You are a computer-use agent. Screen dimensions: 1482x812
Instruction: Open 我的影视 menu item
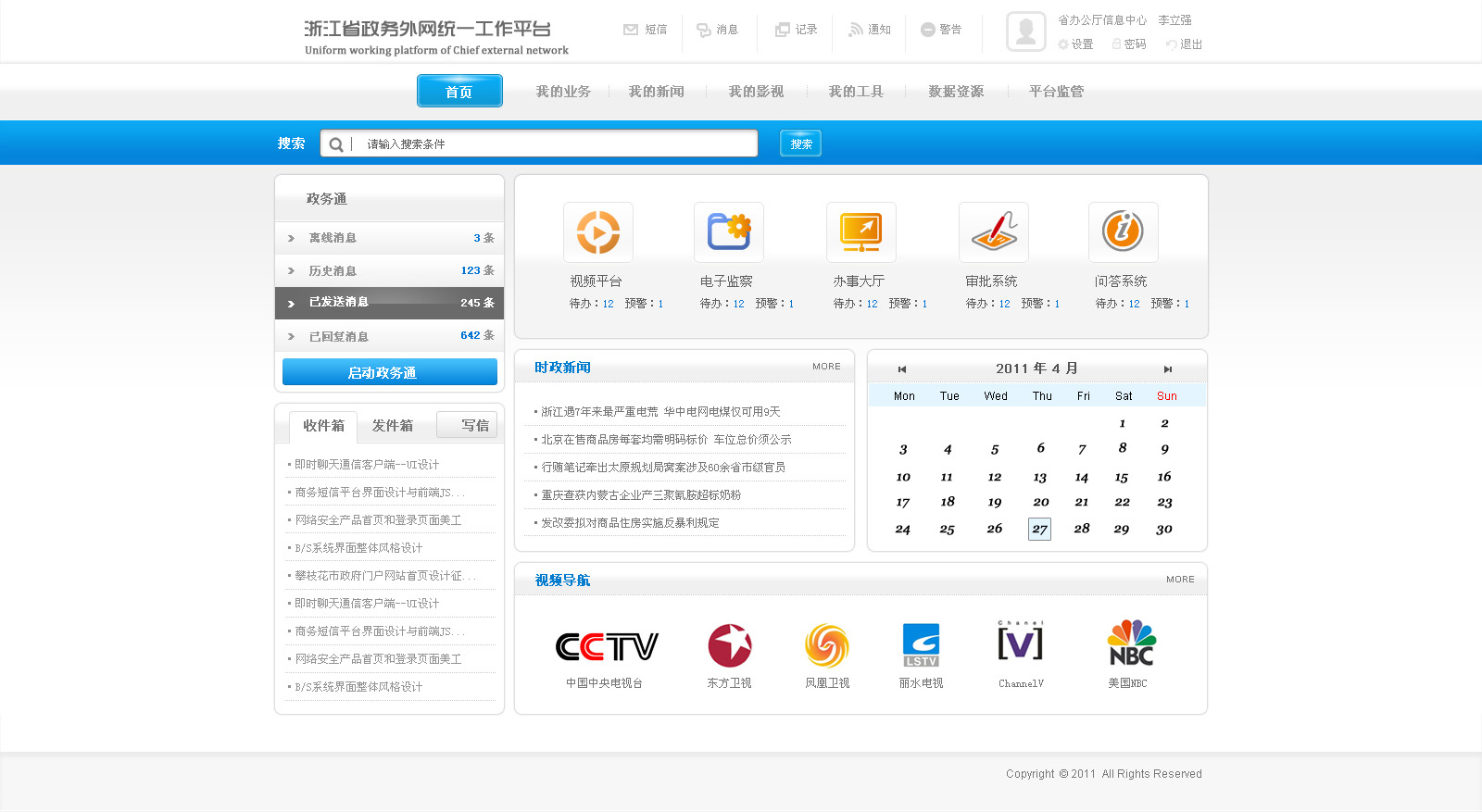click(x=756, y=92)
